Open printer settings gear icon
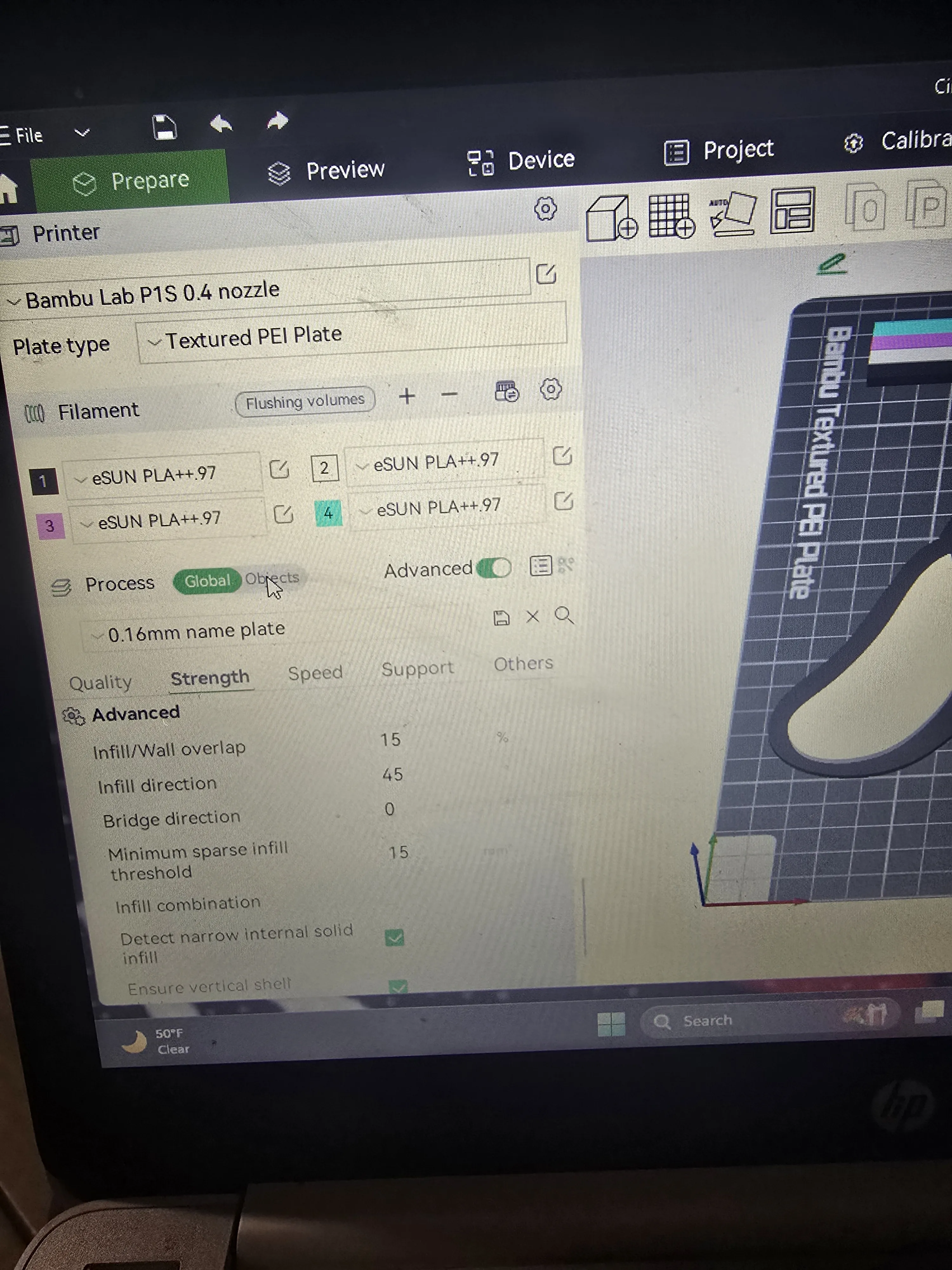This screenshot has height=1270, width=952. (545, 208)
